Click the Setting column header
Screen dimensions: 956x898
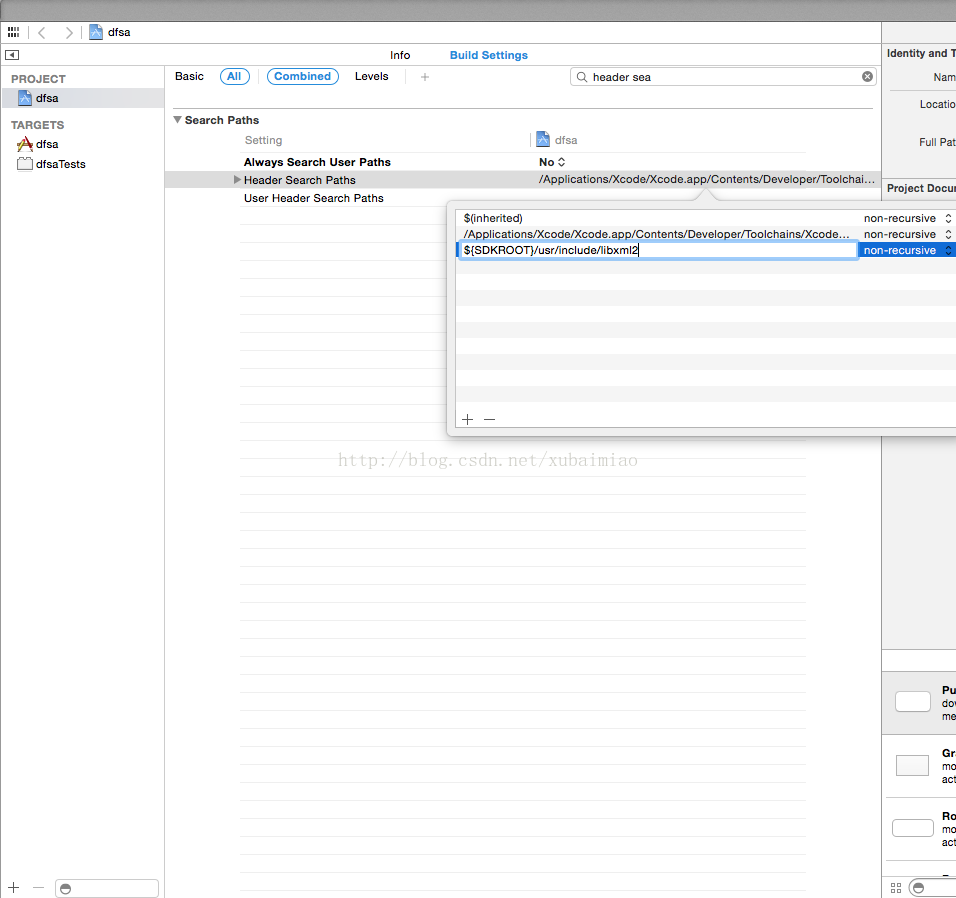pos(263,140)
